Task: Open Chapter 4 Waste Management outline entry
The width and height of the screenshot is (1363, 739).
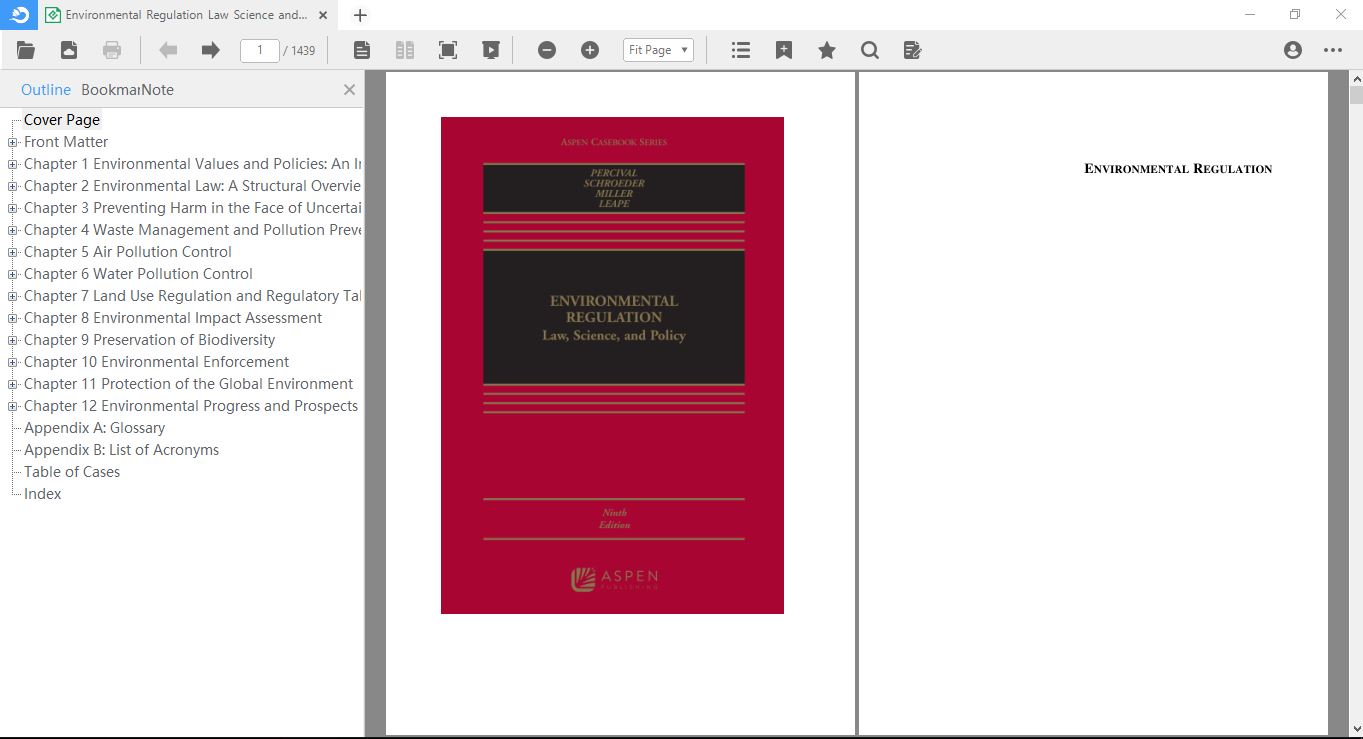Action: point(192,230)
